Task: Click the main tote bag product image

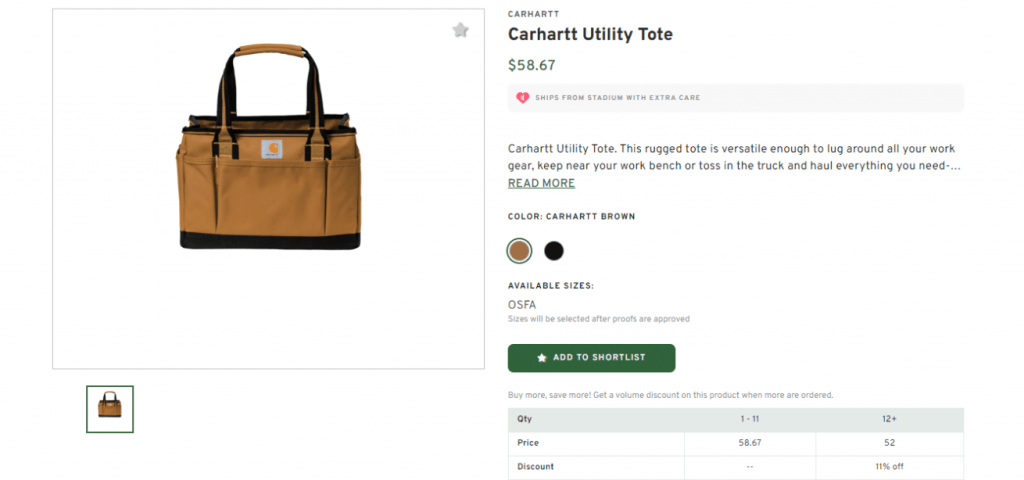Action: 268,189
